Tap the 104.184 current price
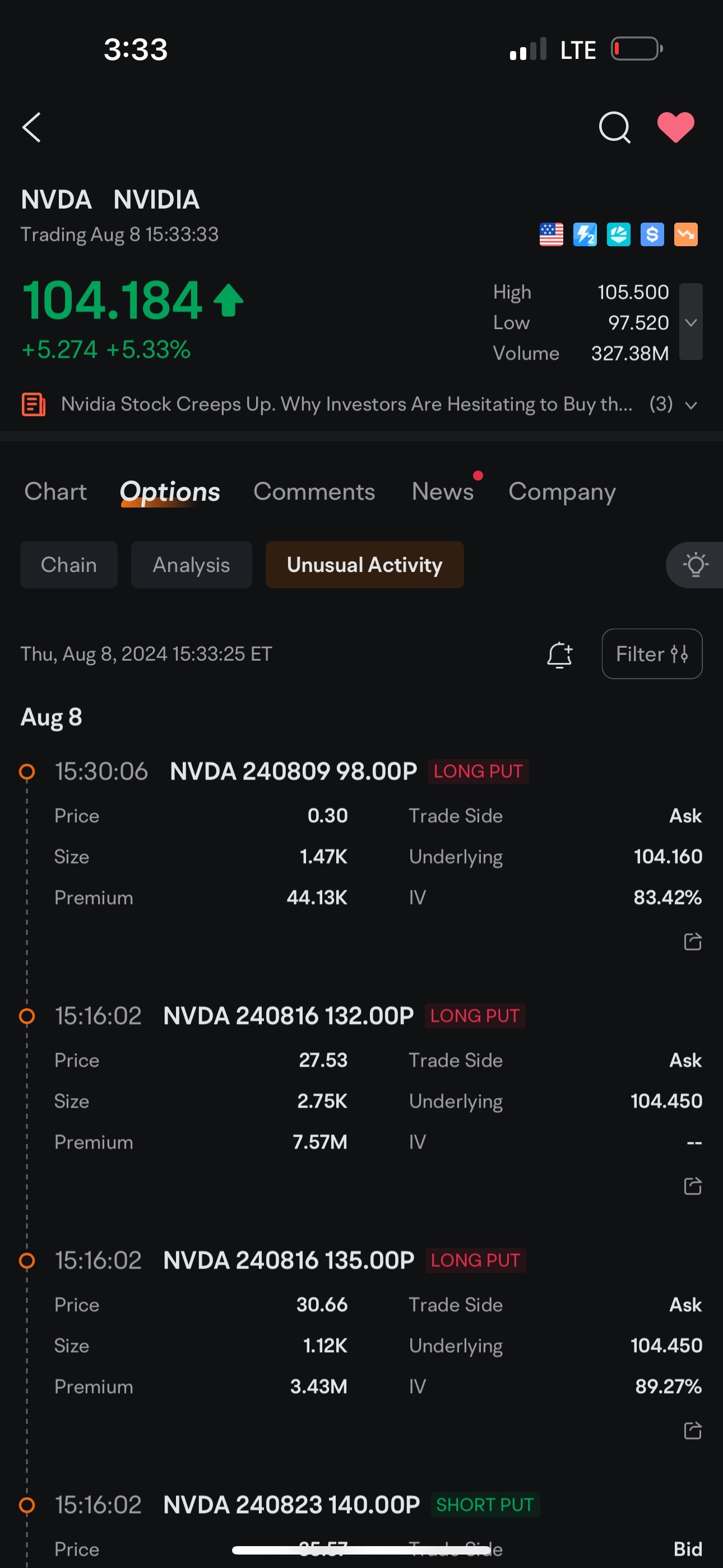 coord(112,300)
